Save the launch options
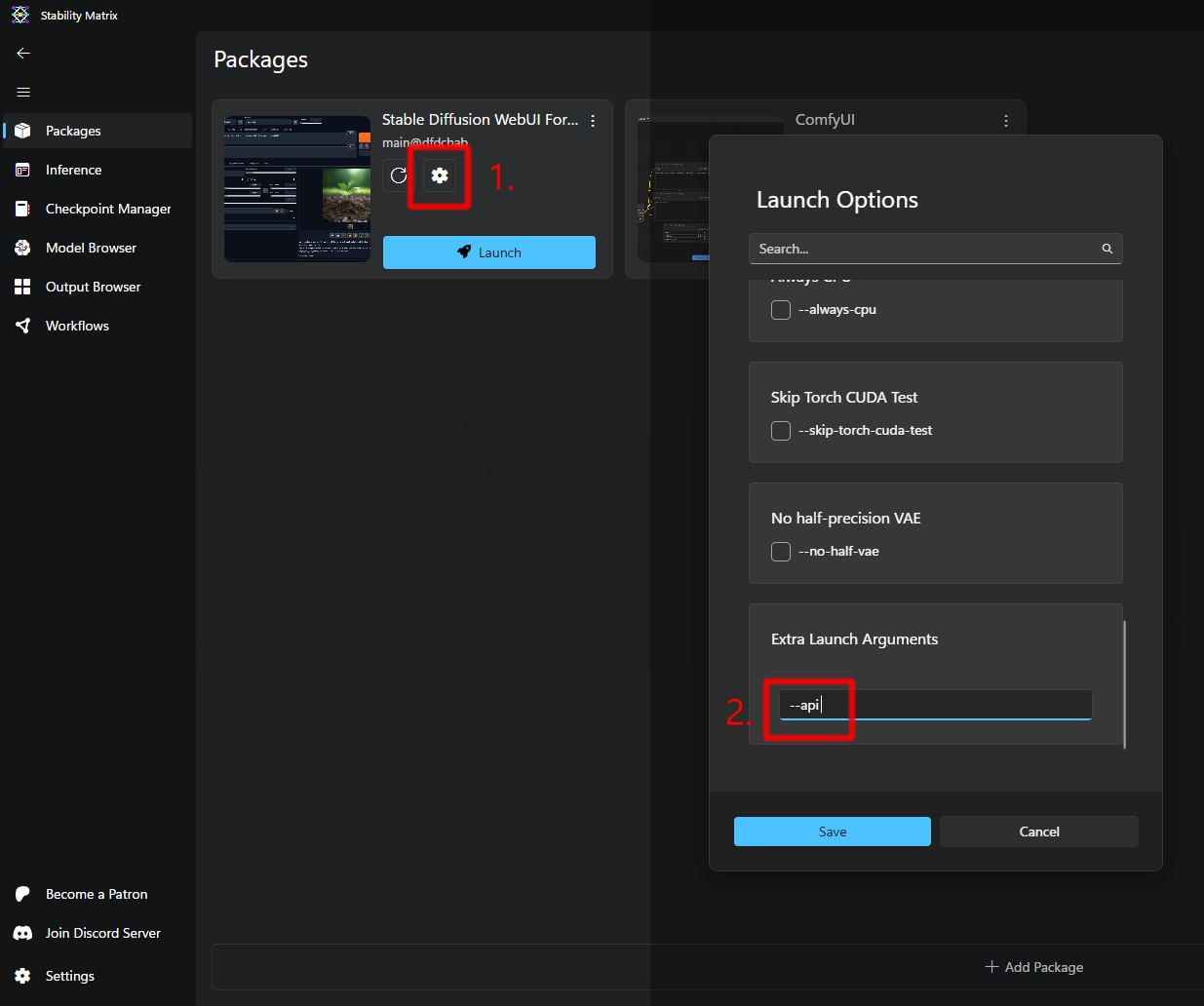The image size is (1204, 1006). [x=832, y=832]
